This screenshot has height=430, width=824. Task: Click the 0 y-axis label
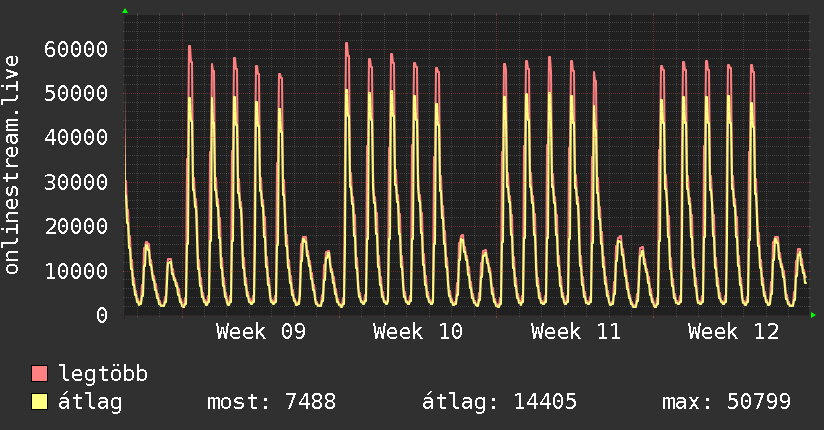(102, 315)
